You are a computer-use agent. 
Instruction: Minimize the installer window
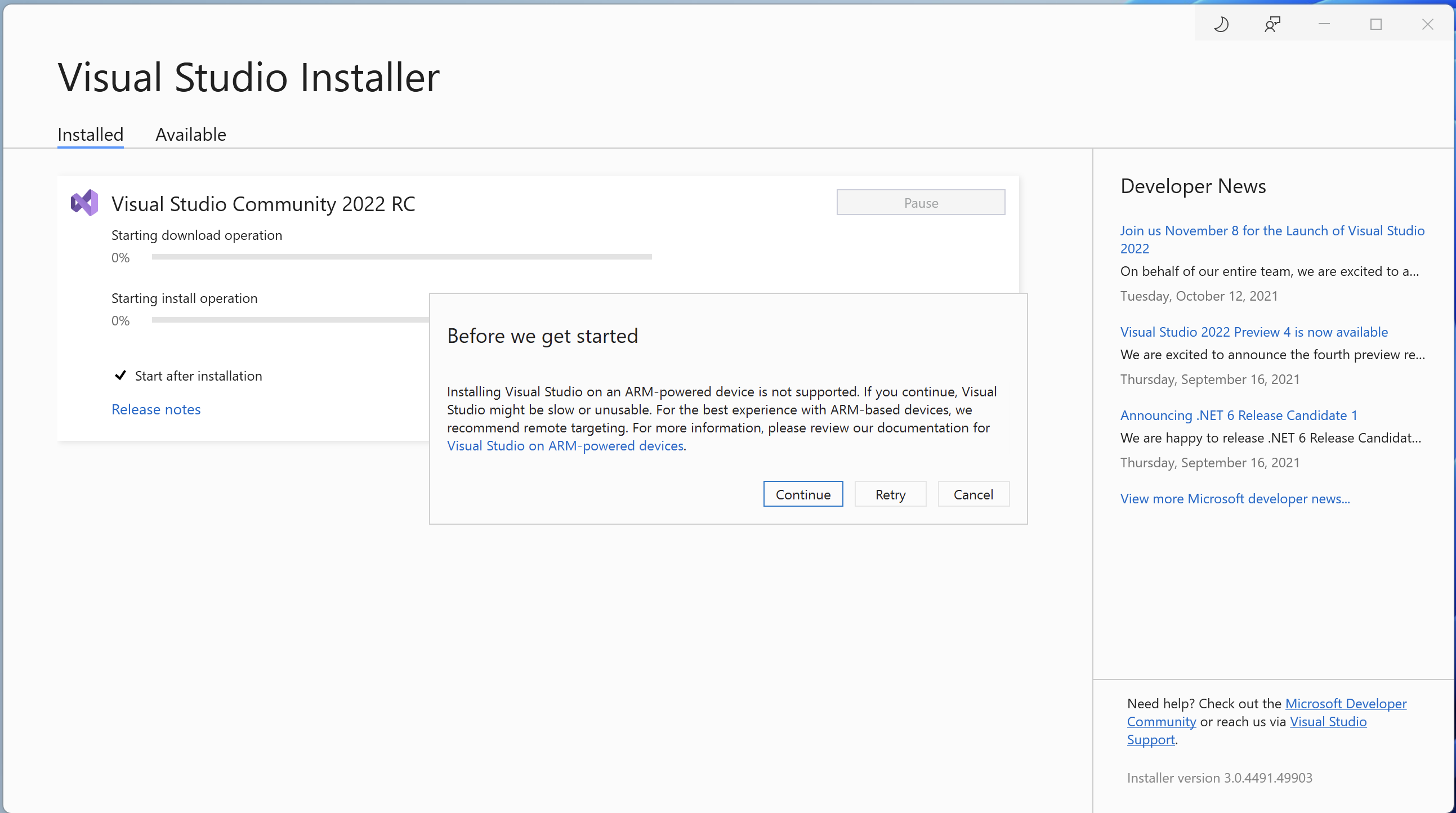[x=1324, y=24]
